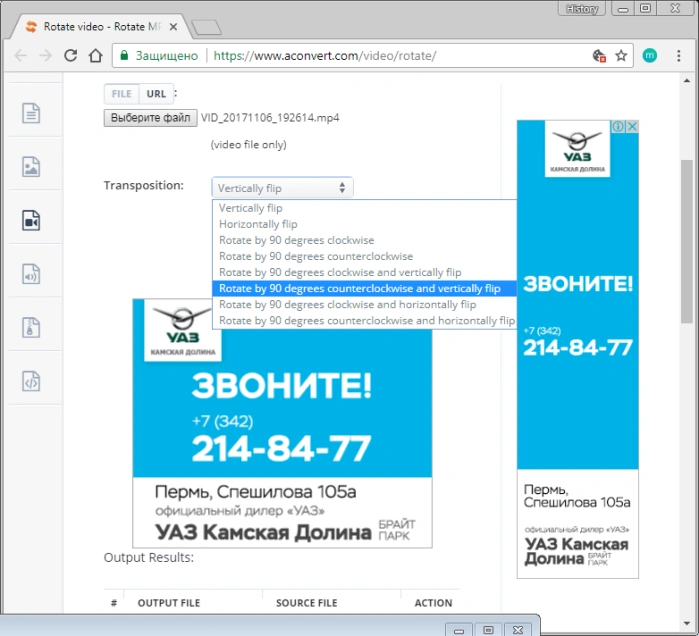Screen dimensions: 699x636
Task: Close the UAZ sidebar ad via X icon
Action: click(632, 126)
